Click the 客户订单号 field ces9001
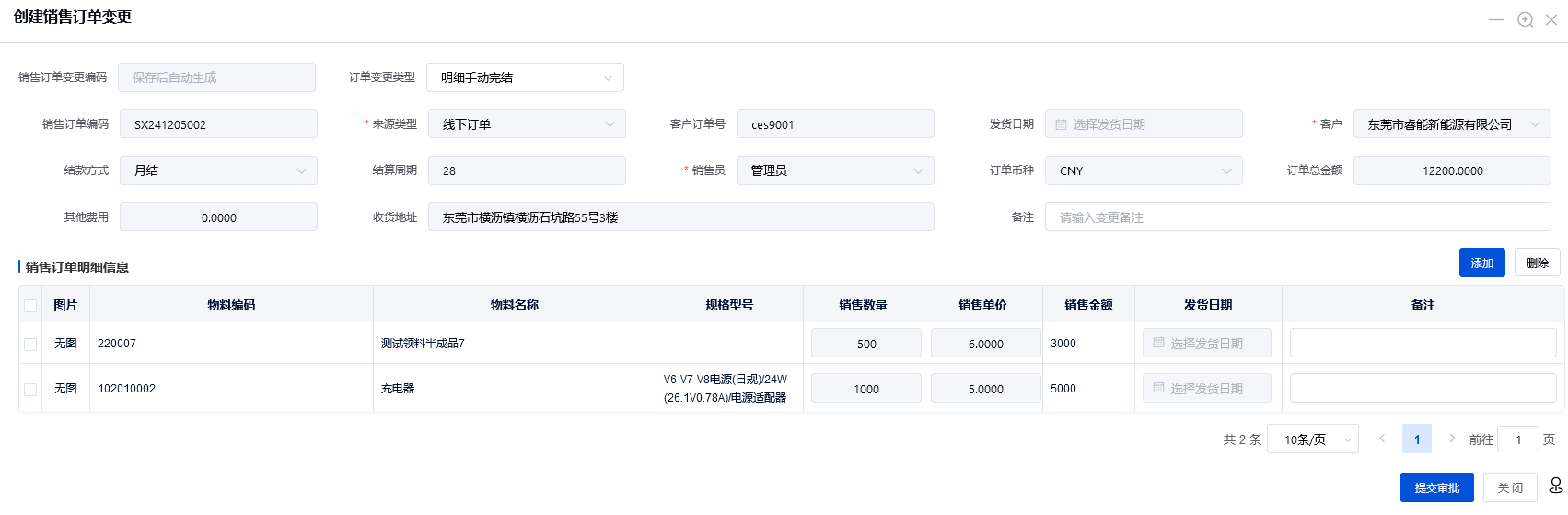 835,123
